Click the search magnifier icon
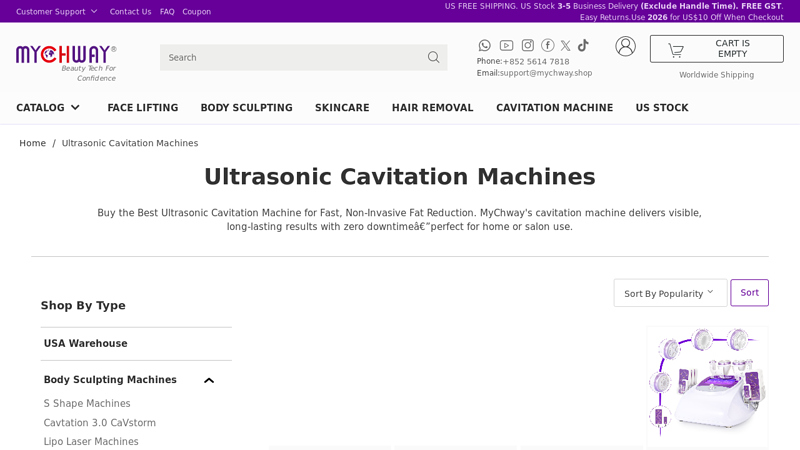The width and height of the screenshot is (800, 450). pos(433,57)
